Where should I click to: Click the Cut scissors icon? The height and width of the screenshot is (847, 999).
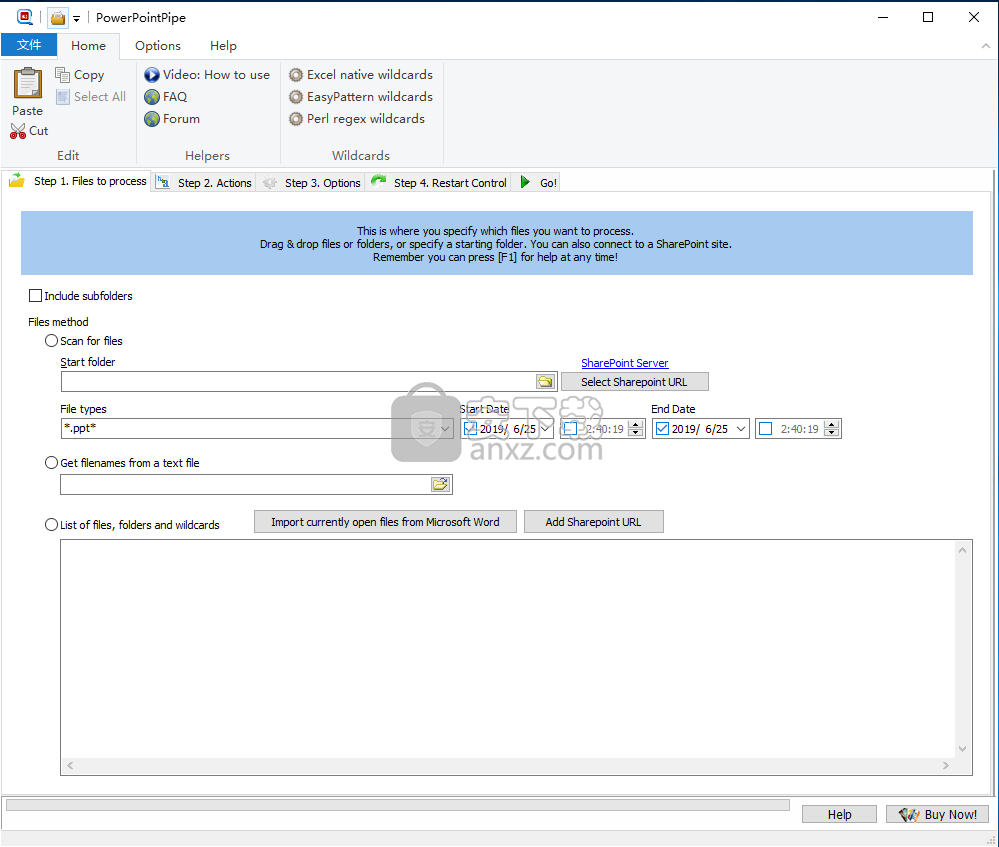click(x=18, y=131)
